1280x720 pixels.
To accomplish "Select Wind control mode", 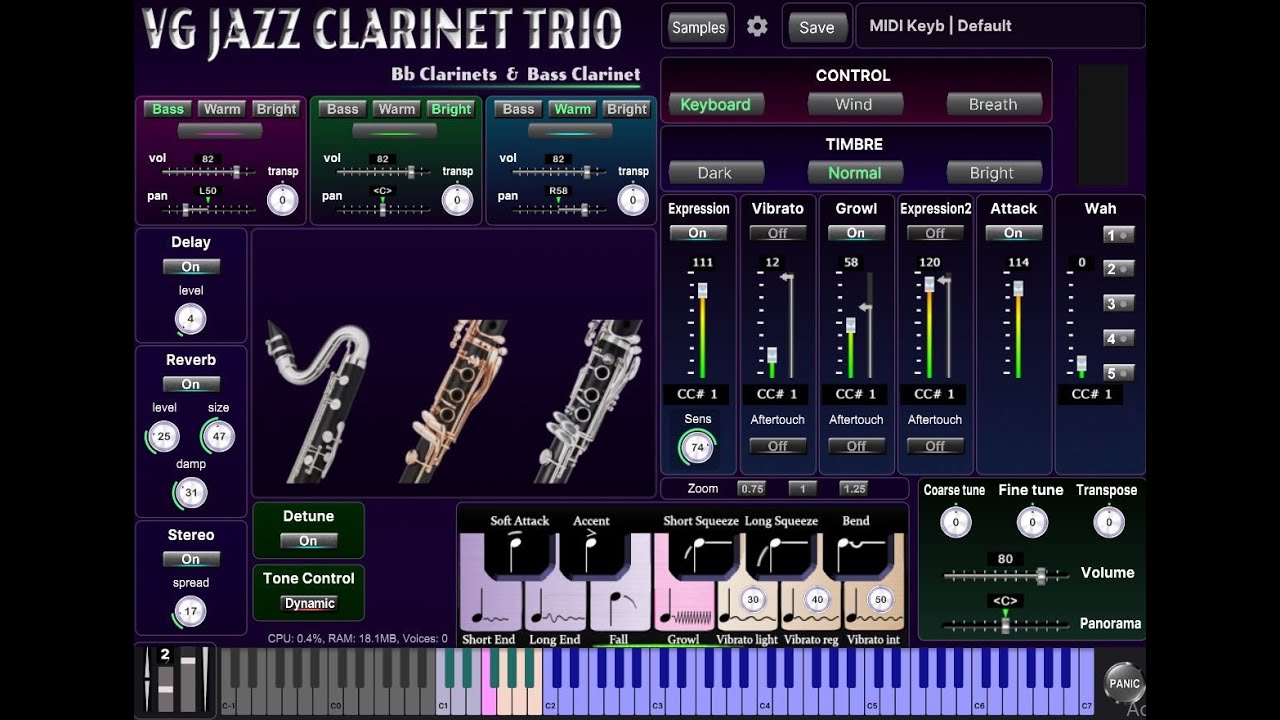I will 854,104.
